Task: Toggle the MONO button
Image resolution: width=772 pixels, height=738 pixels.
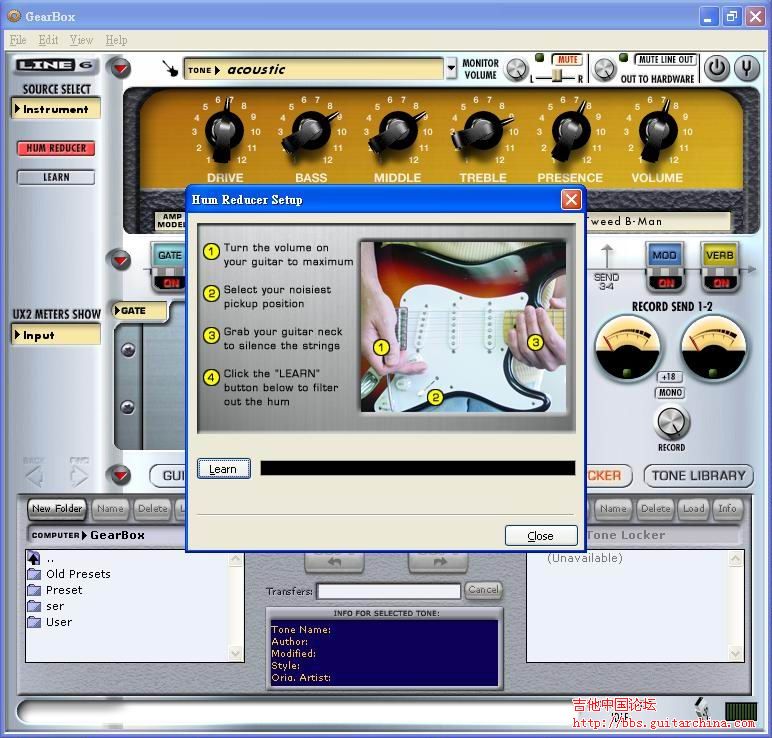Action: click(670, 392)
